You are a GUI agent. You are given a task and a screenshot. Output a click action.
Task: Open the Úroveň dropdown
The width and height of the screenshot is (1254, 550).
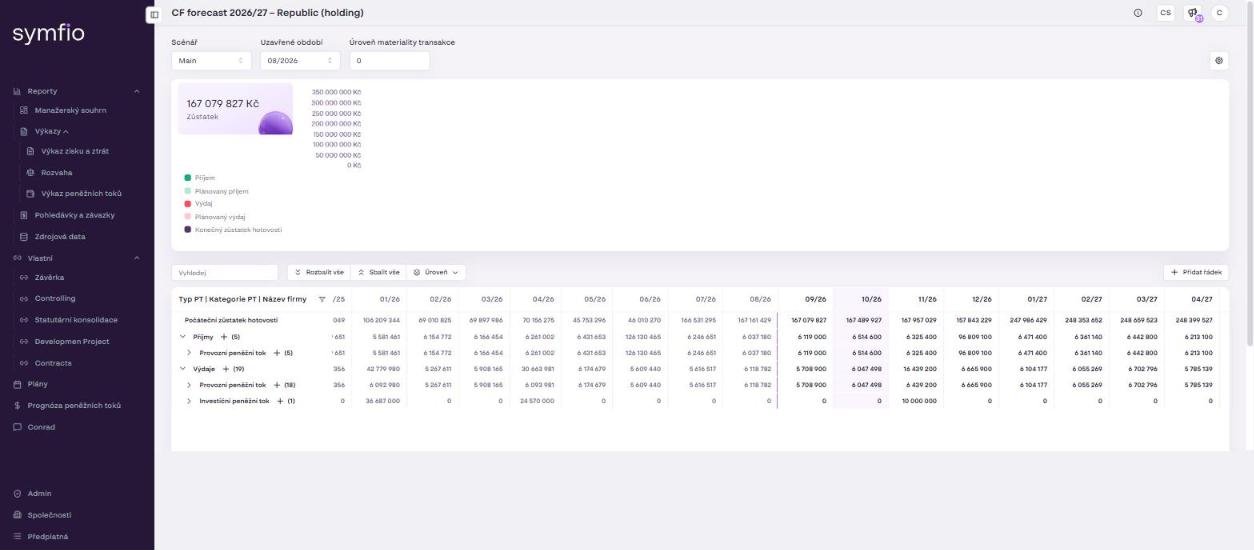pos(436,272)
